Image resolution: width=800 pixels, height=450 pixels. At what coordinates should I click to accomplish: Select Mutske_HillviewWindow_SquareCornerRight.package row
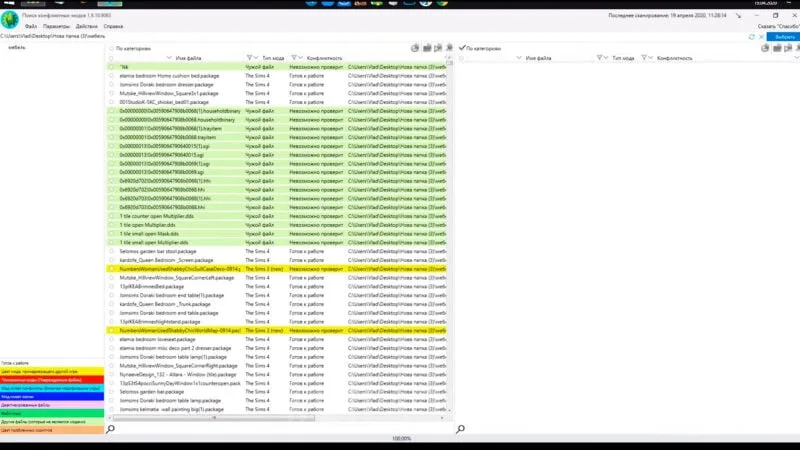click(x=277, y=366)
